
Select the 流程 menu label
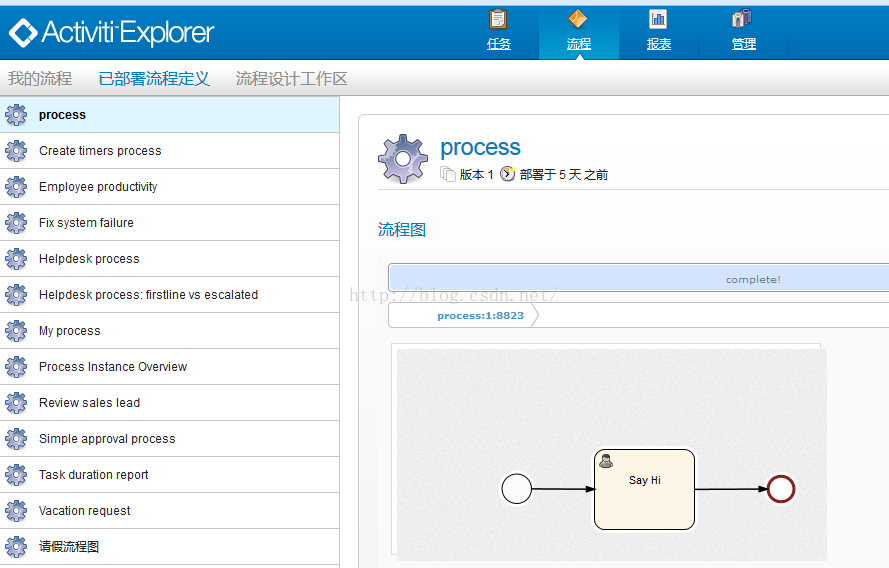coord(578,44)
